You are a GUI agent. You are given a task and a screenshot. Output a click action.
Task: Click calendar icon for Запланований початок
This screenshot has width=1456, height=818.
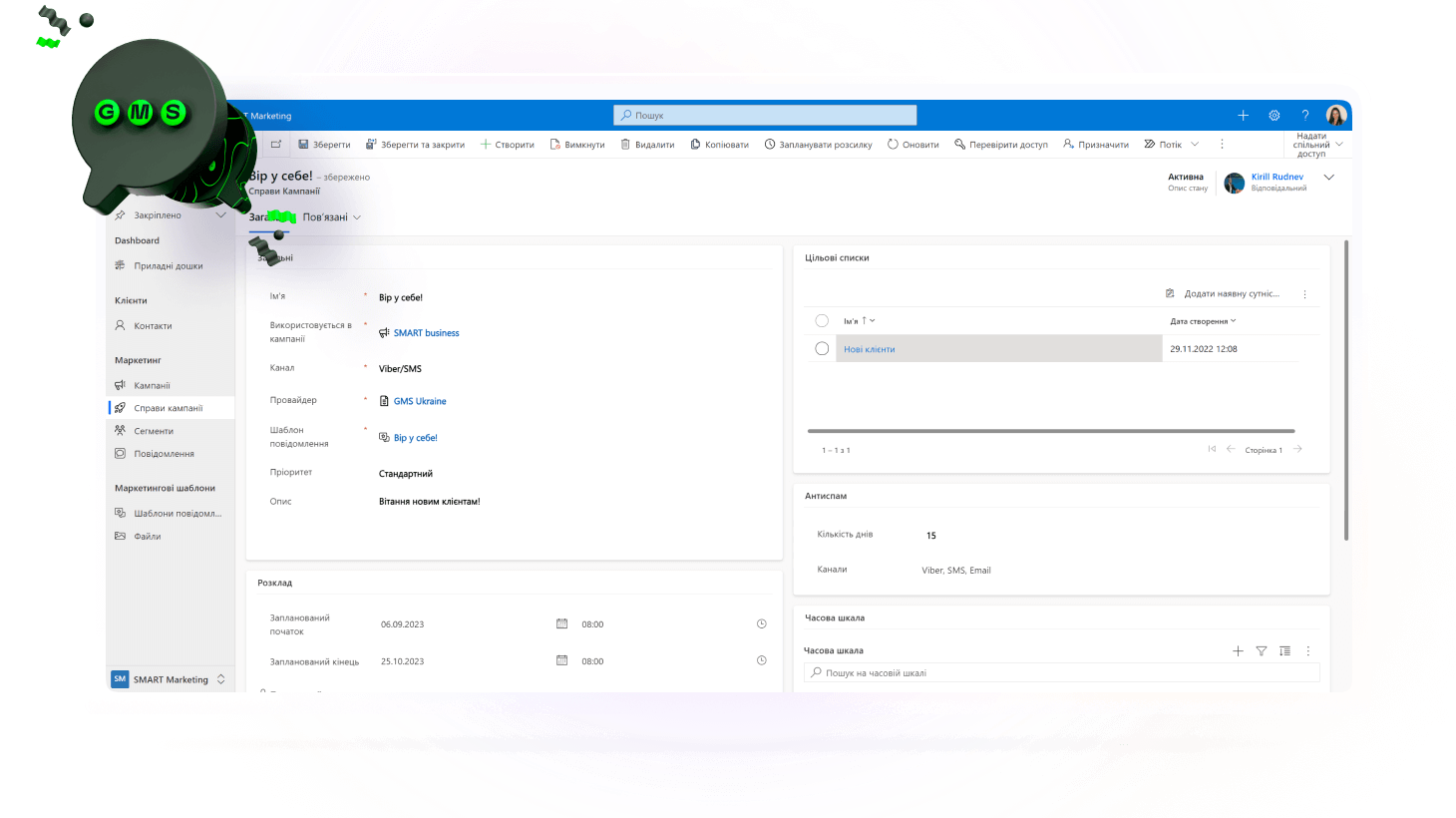click(561, 623)
